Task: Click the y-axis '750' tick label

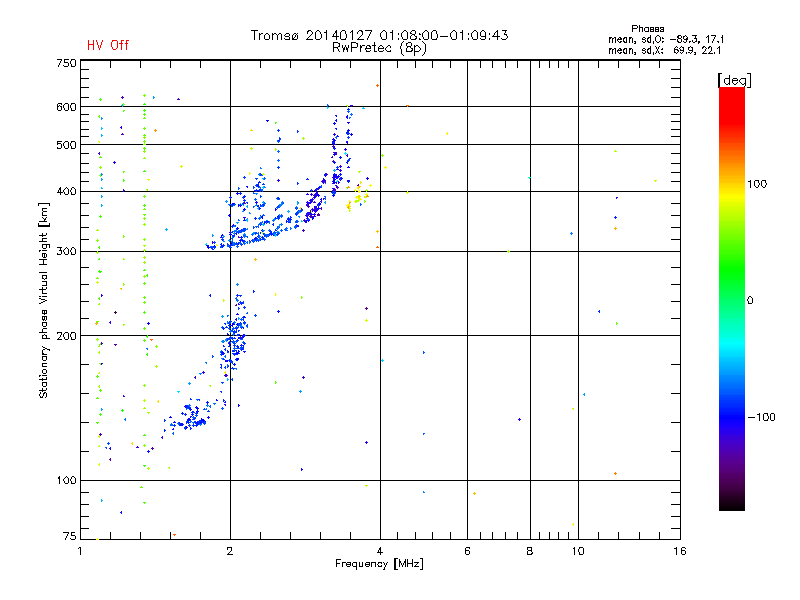Action: pyautogui.click(x=66, y=63)
